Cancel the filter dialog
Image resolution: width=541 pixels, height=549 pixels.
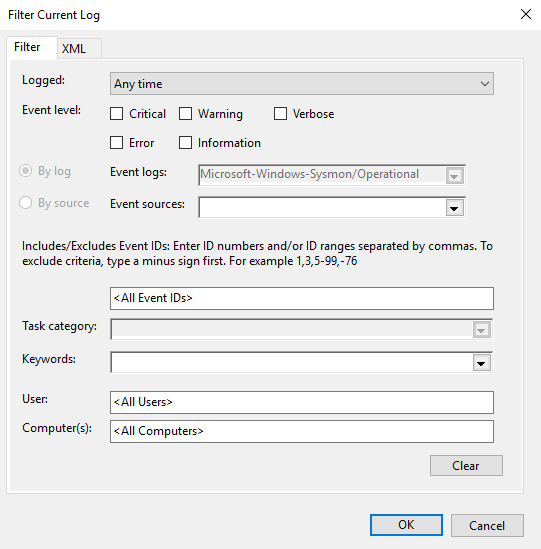[487, 525]
